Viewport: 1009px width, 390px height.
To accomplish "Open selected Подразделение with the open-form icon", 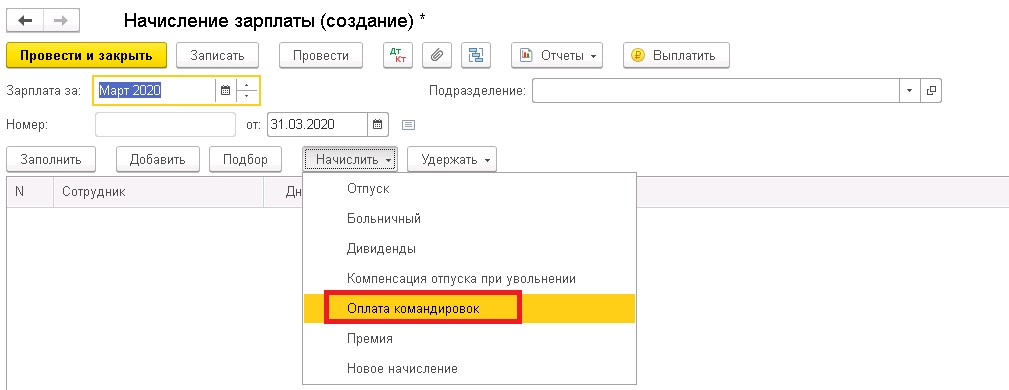I will coord(930,91).
